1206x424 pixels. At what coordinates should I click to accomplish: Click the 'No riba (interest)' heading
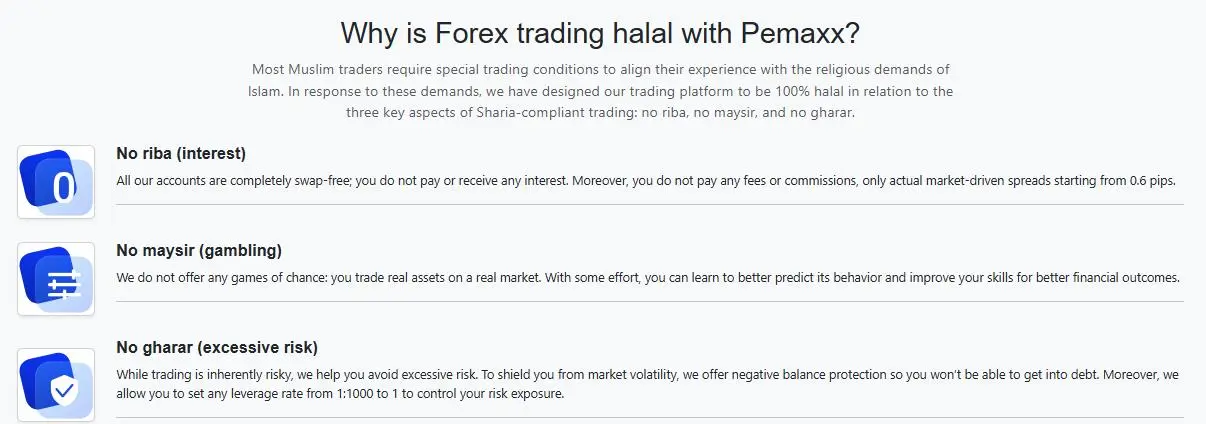pos(181,154)
